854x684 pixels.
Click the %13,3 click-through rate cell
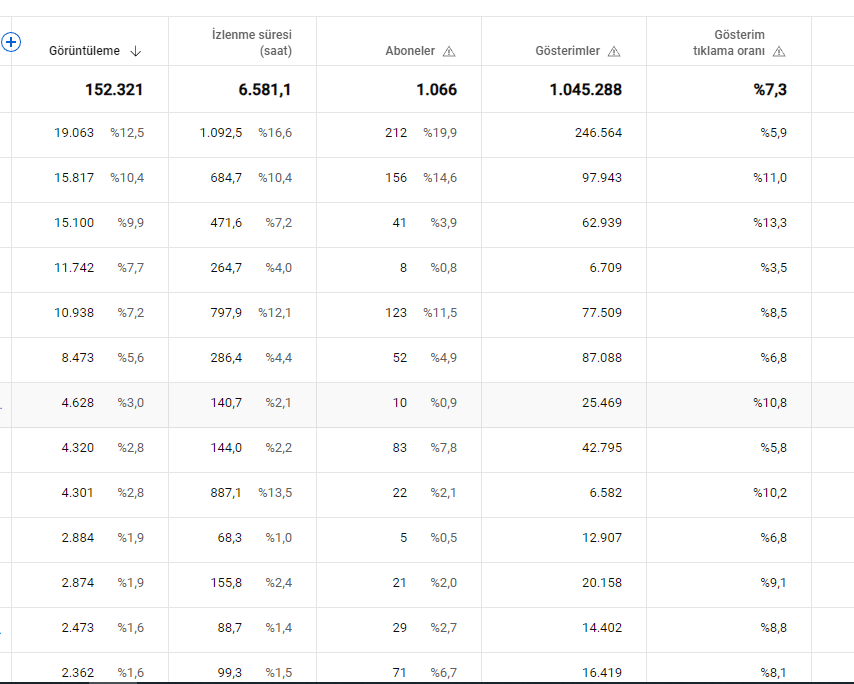(770, 223)
